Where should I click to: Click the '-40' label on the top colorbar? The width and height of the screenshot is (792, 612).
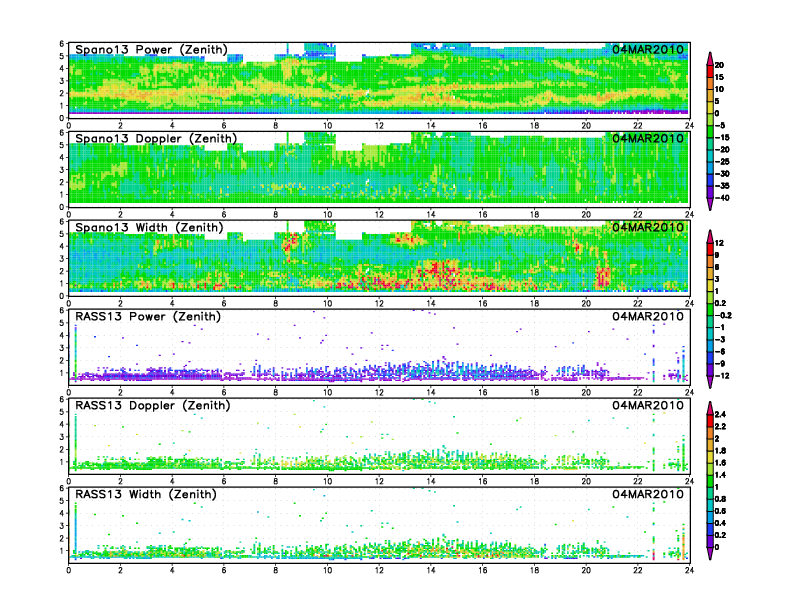(722, 198)
